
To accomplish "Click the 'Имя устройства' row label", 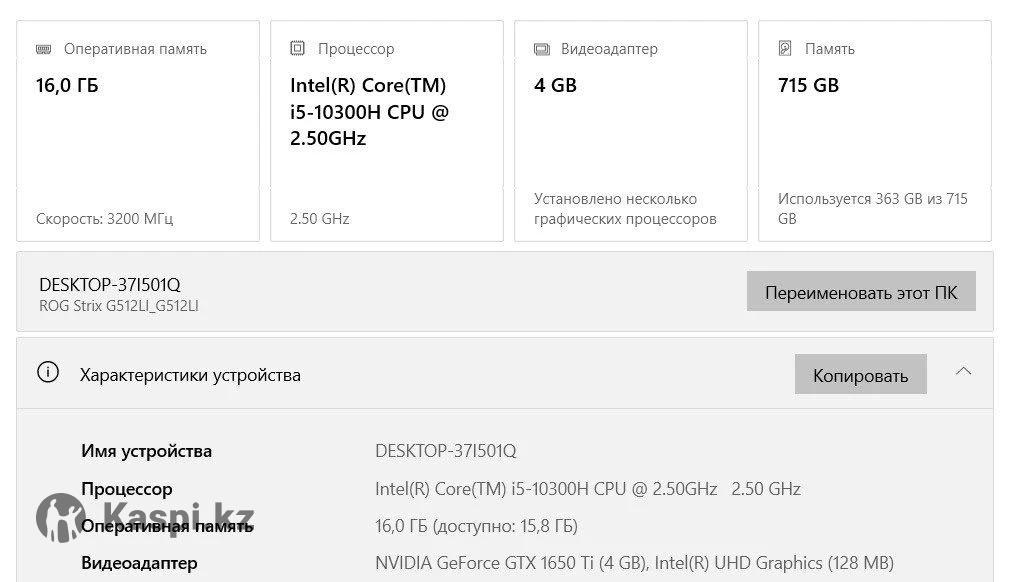I will click(x=146, y=451).
